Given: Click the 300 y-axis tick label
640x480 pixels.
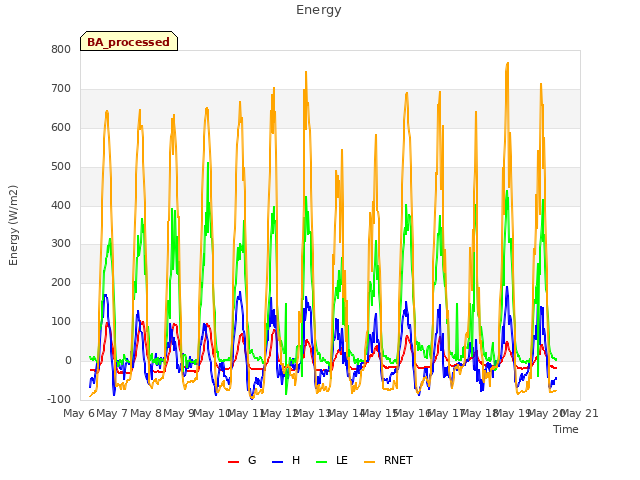Looking at the screenshot, I should coord(61,244).
